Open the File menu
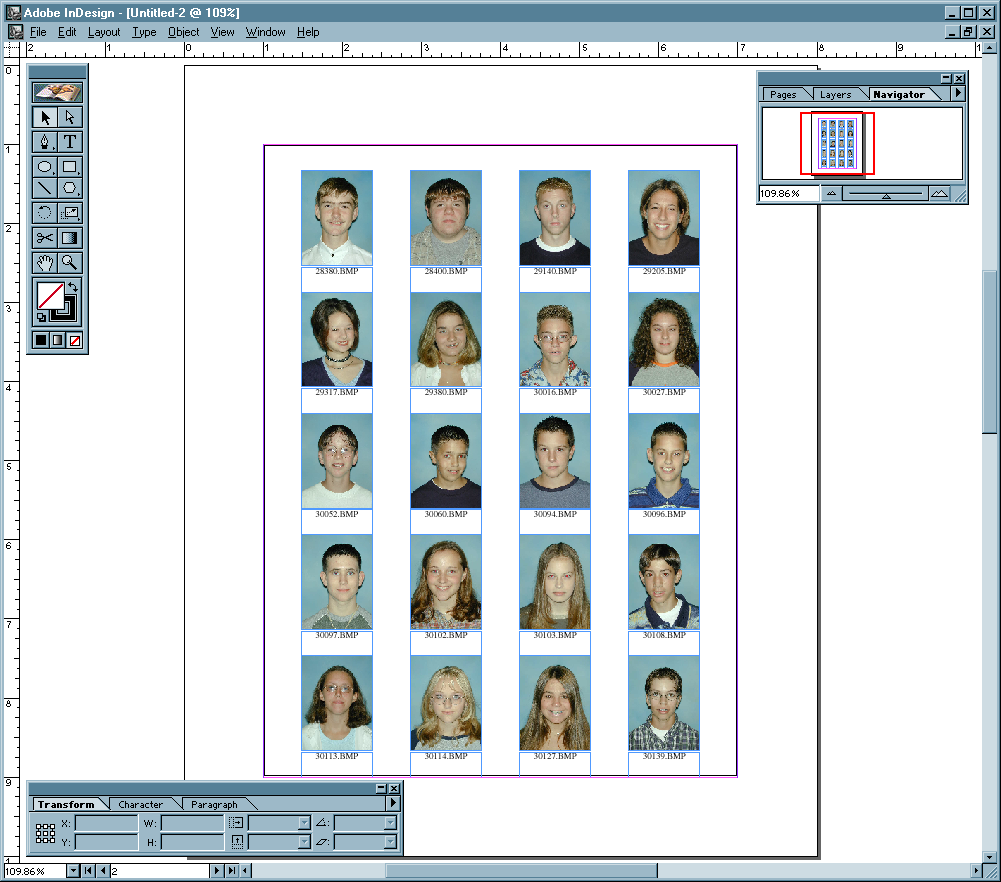This screenshot has width=1001, height=882. (x=38, y=32)
